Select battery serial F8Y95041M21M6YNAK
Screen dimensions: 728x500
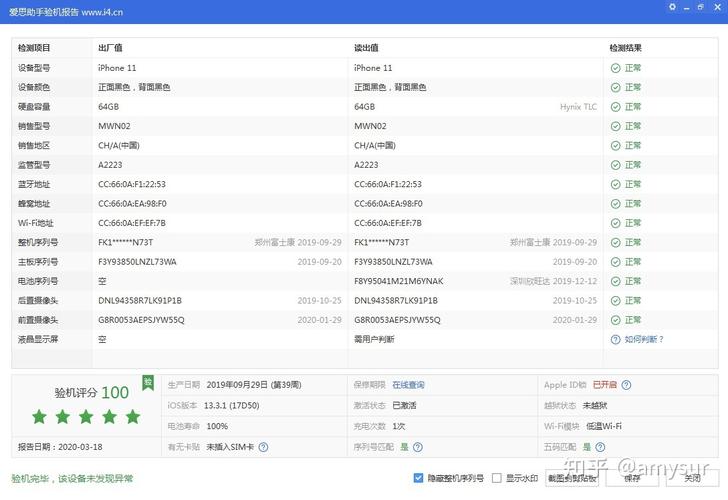399,281
